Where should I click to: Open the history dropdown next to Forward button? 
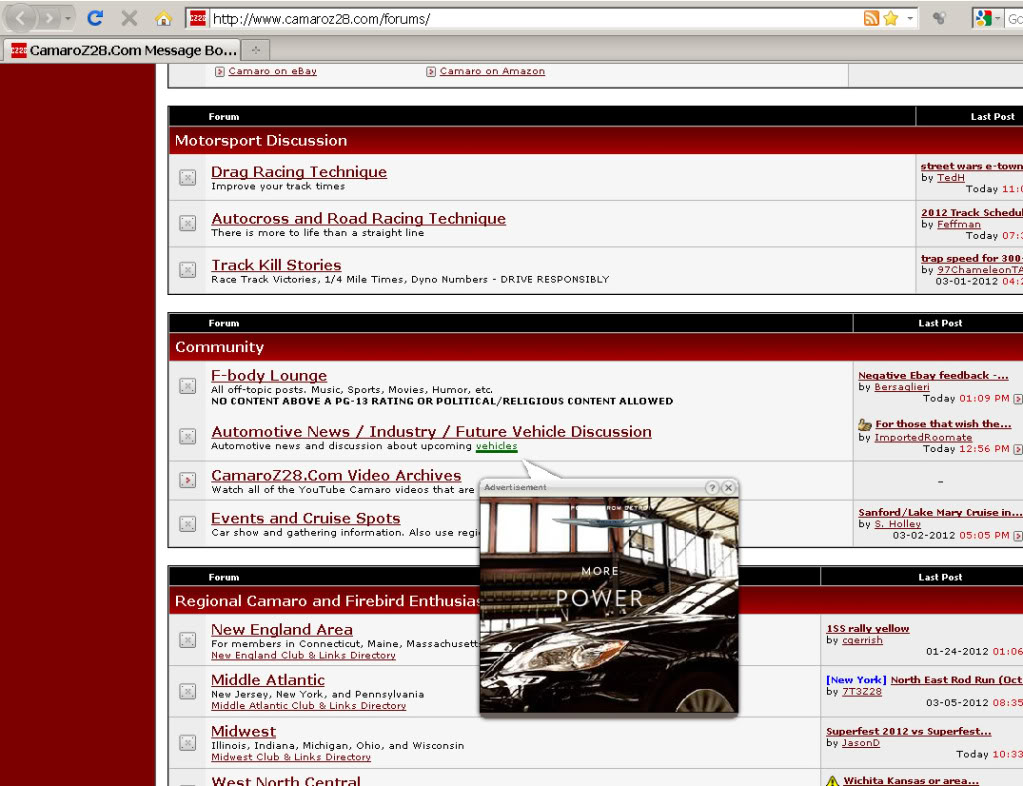[x=67, y=18]
